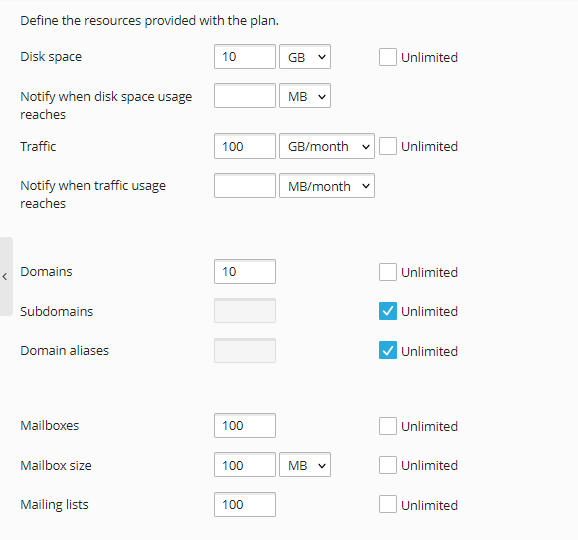The width and height of the screenshot is (578, 540).
Task: Open disk space notification MB unit dropdown
Action: pyautogui.click(x=305, y=96)
